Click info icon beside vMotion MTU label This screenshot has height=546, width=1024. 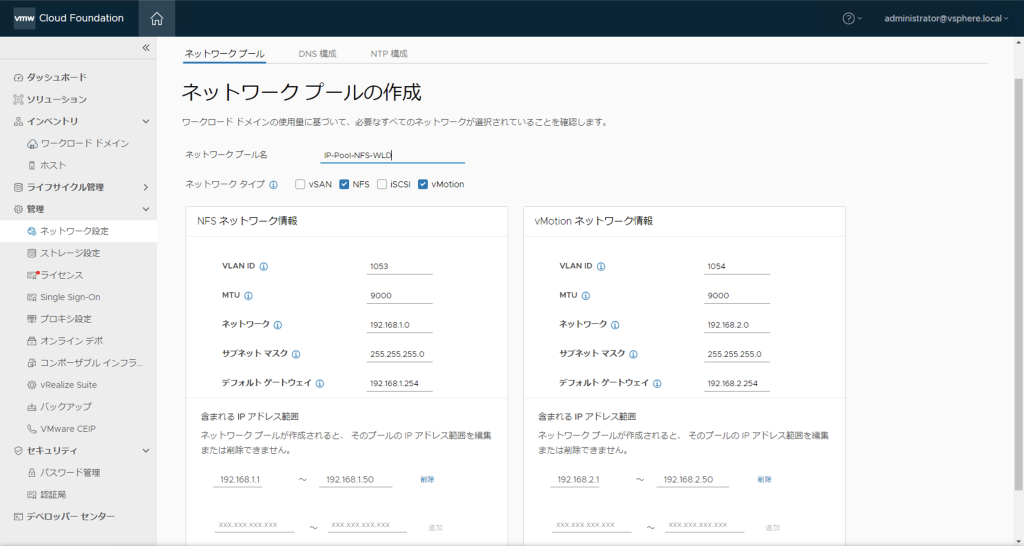(x=585, y=296)
